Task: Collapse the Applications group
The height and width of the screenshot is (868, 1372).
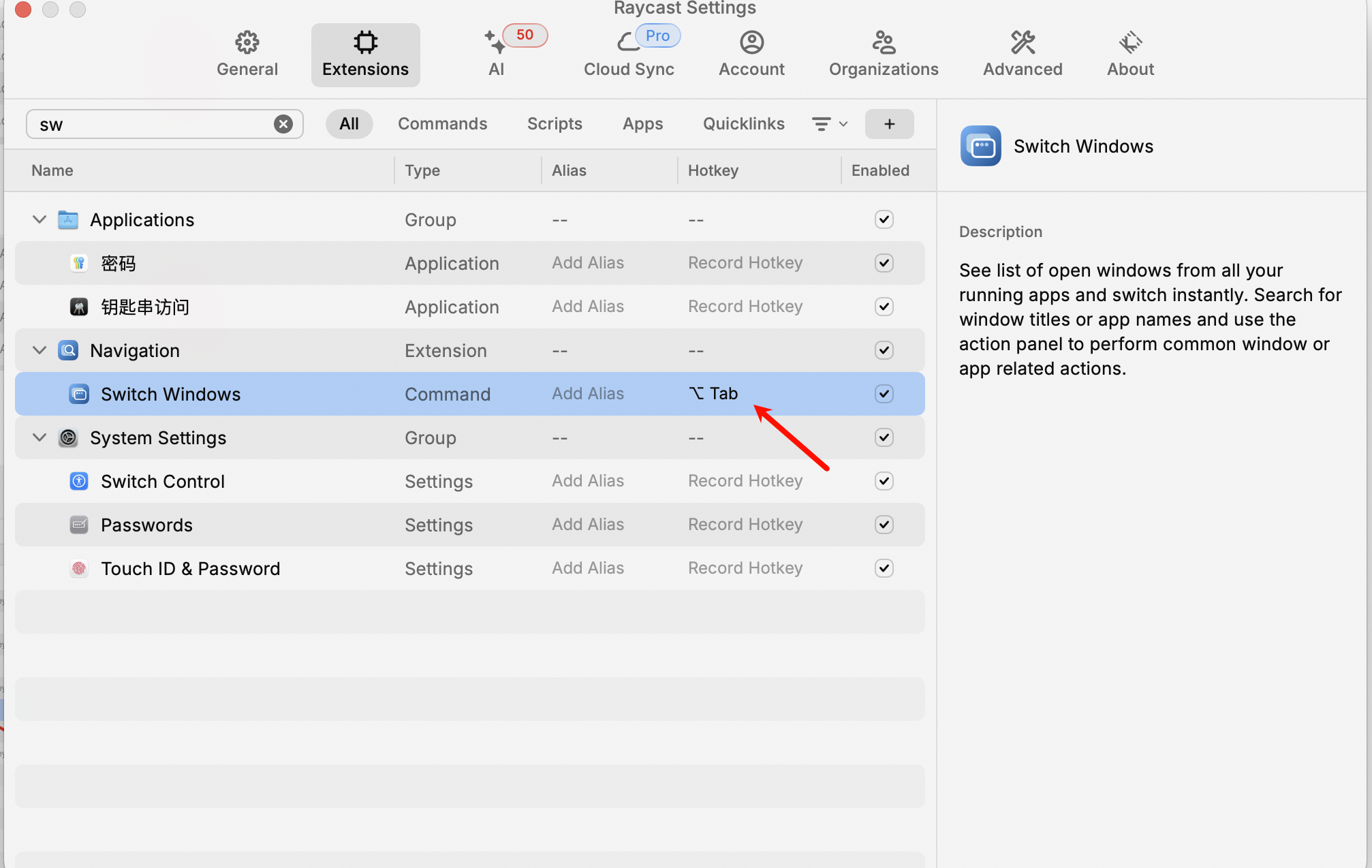Action: click(40, 219)
